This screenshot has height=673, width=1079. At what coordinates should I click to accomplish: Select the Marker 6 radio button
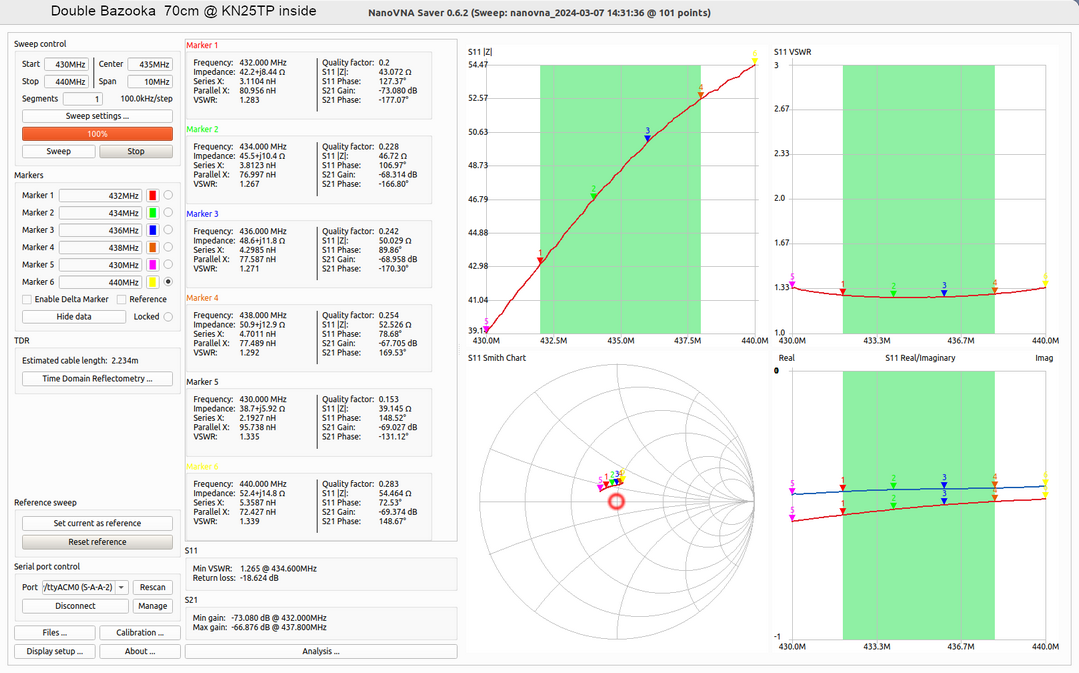[168, 281]
